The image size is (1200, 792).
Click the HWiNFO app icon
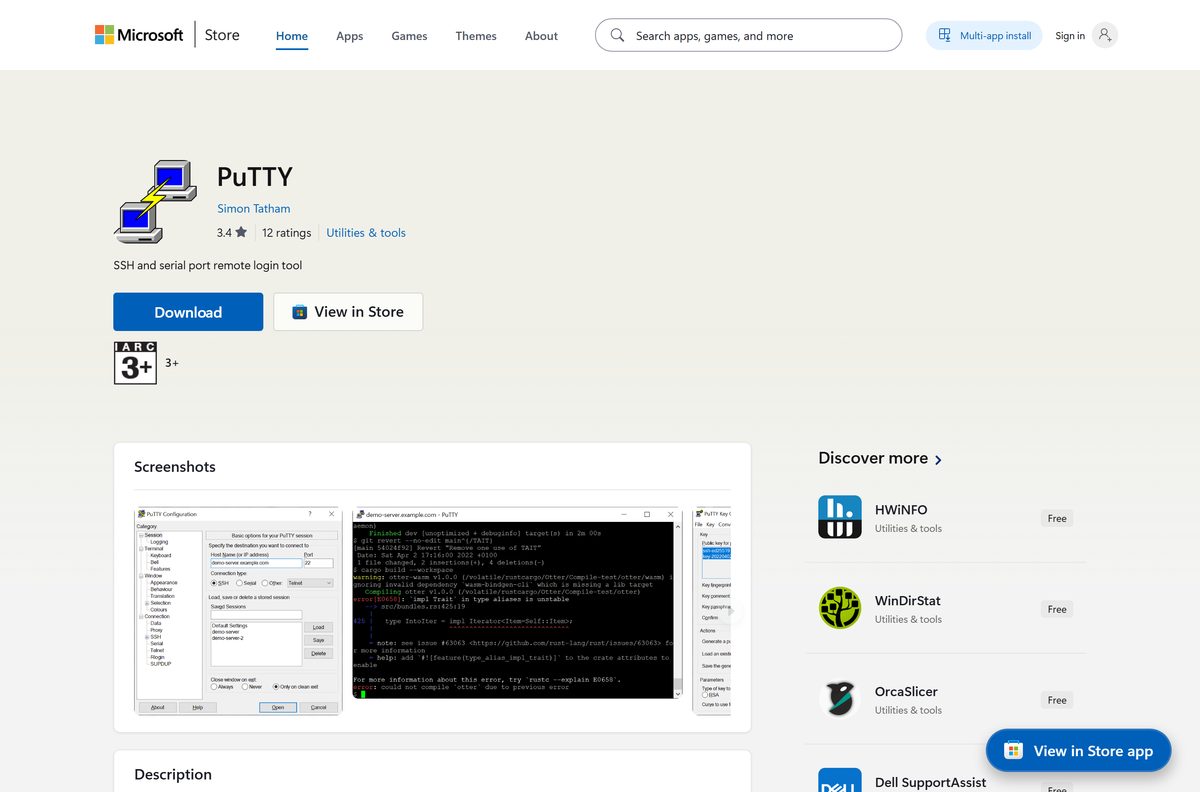coord(840,517)
